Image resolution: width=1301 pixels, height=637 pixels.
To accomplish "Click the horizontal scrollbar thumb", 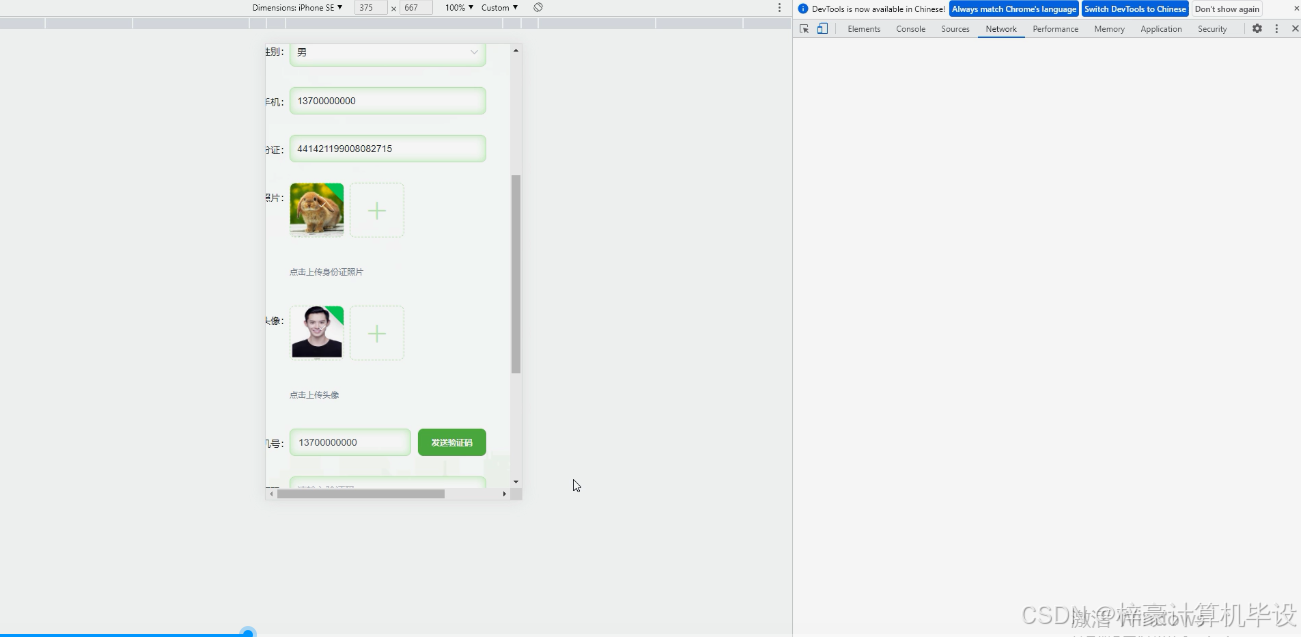I will pyautogui.click(x=361, y=494).
